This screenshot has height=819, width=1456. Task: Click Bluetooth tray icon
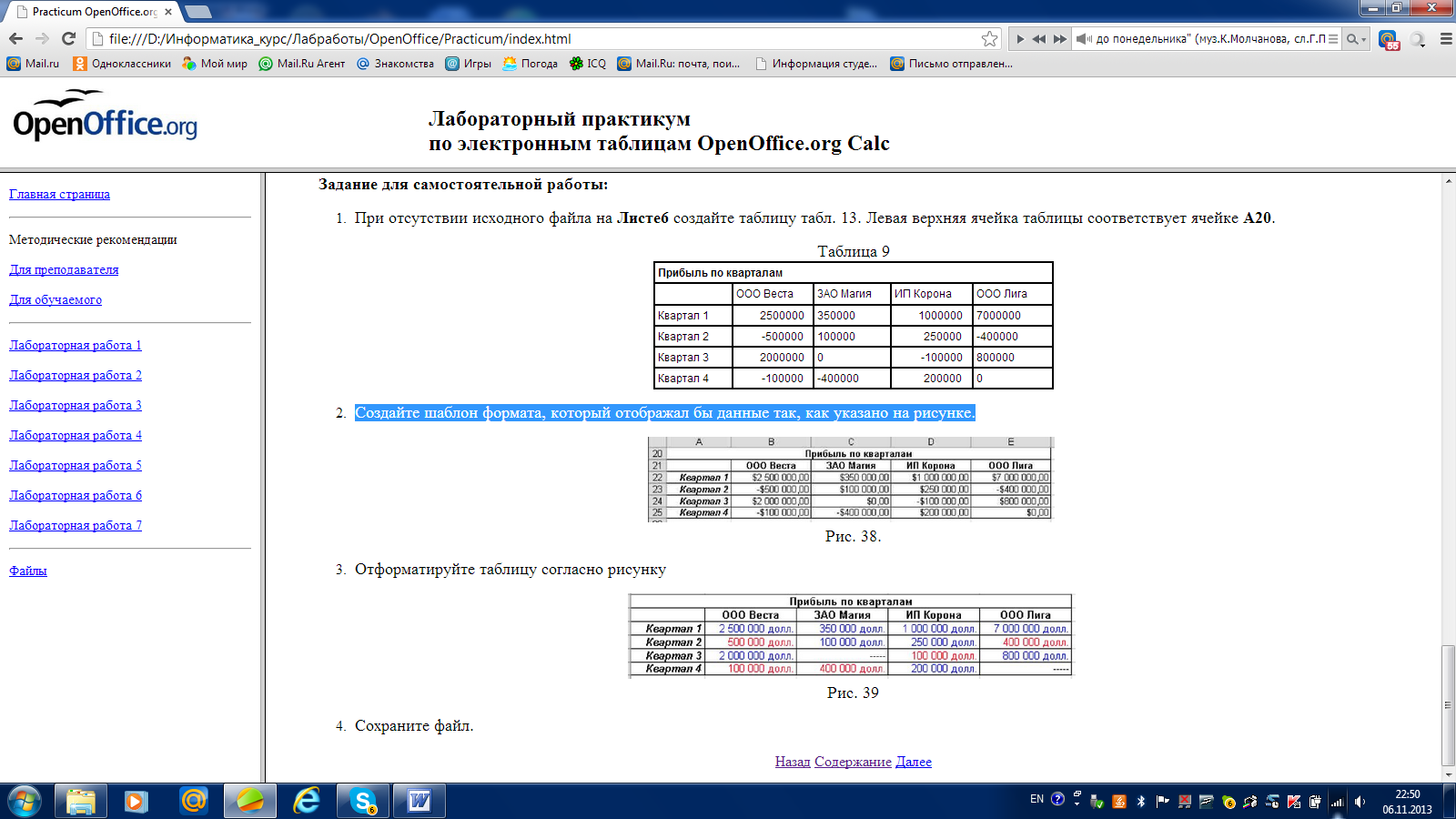tap(1140, 801)
